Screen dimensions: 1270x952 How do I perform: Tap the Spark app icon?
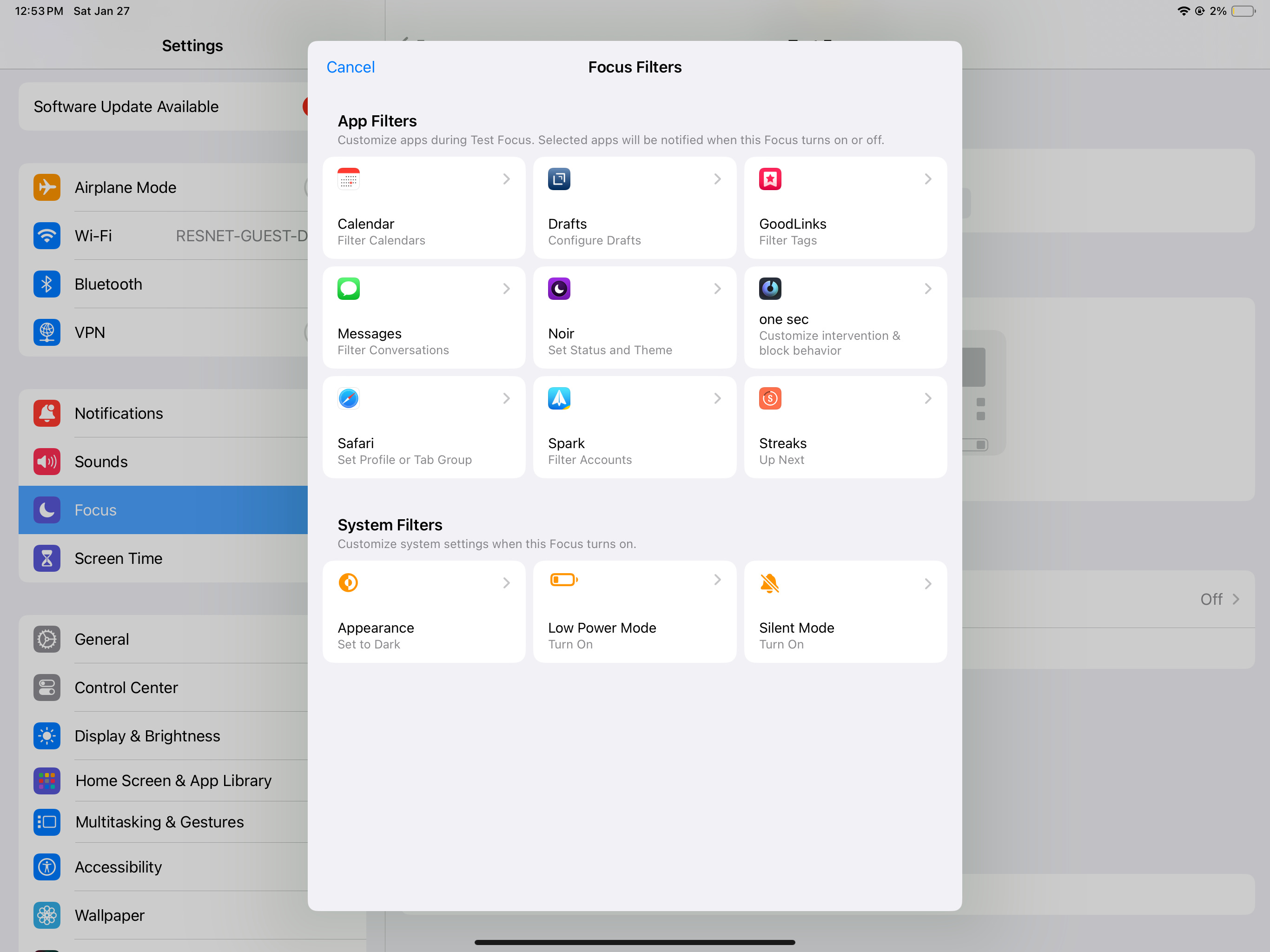click(559, 398)
